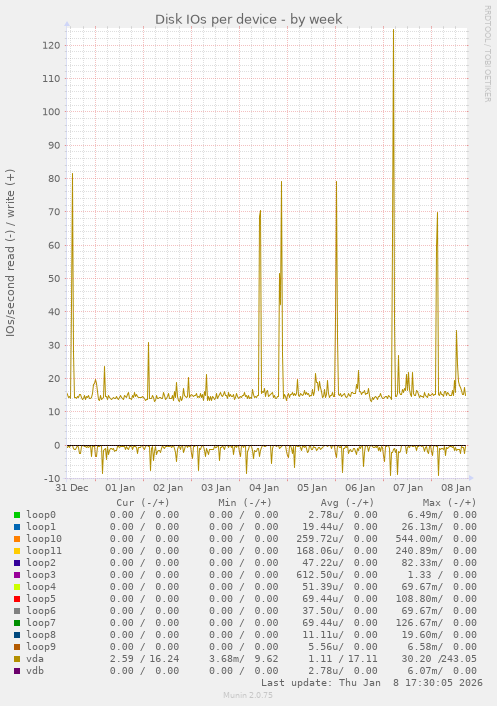497x706 pixels.
Task: Click the vda min value 3.68m/ 9.62
Action: [x=244, y=659]
